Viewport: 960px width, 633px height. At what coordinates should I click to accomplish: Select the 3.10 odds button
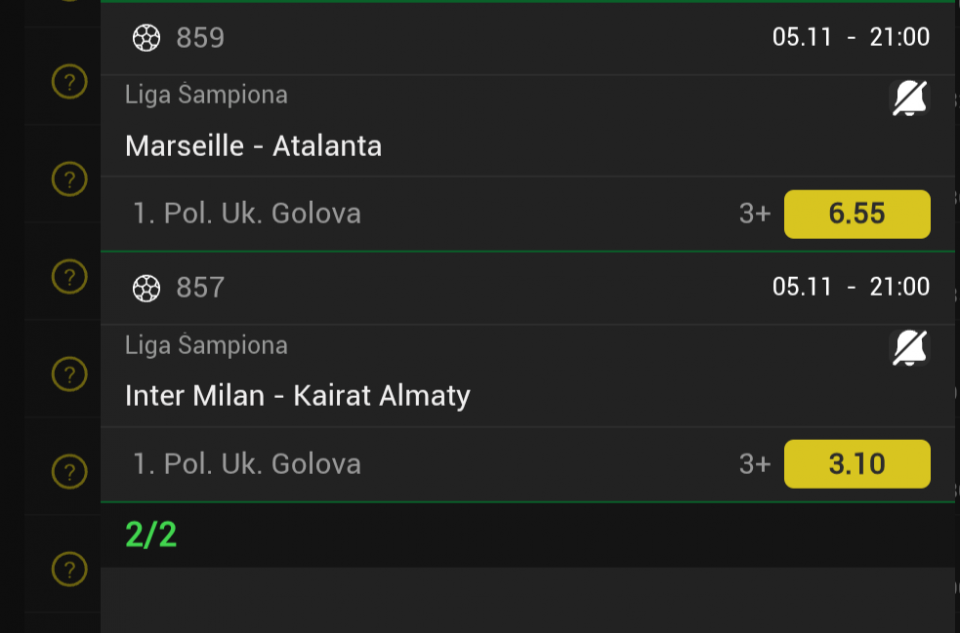pyautogui.click(x=857, y=464)
